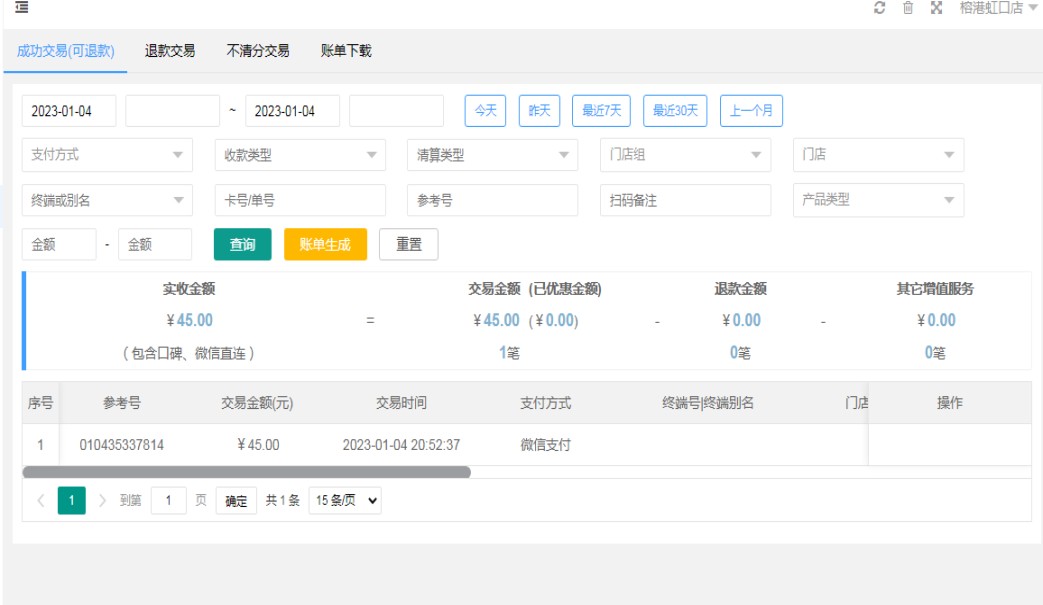This screenshot has height=605, width=1043.
Task: Open the 账单下载 tab
Action: point(346,51)
